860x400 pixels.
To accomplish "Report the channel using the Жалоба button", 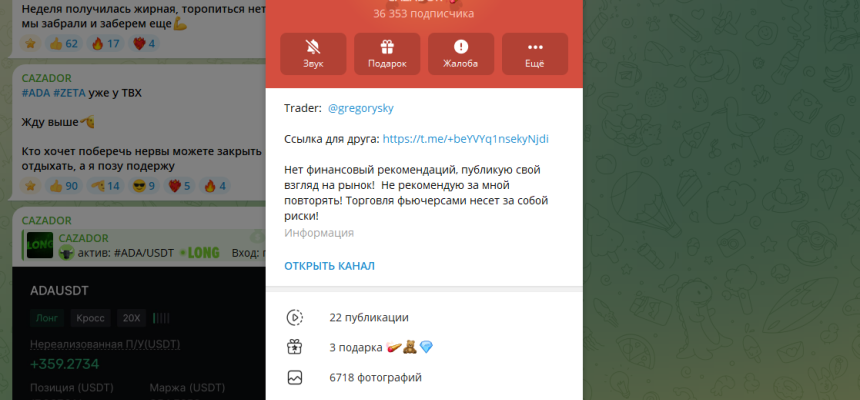I will click(460, 54).
